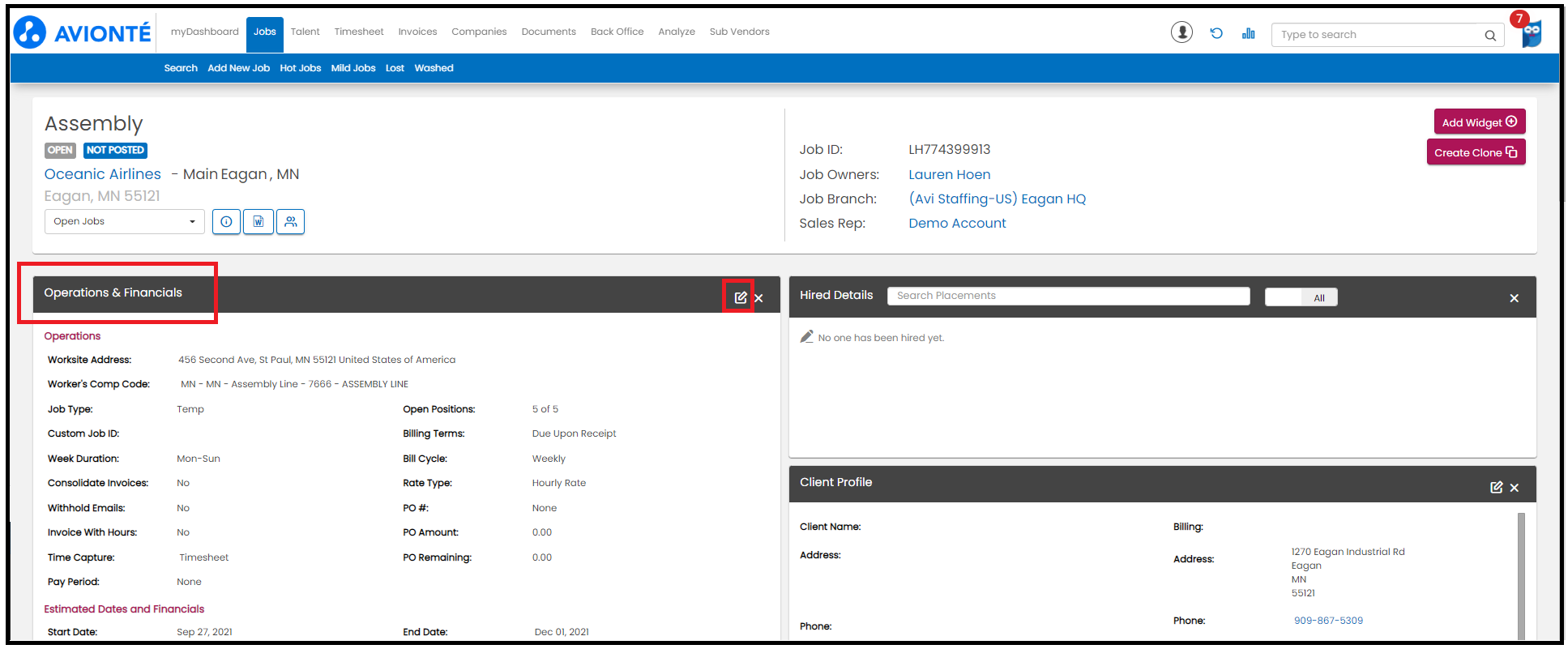Open the Back Office menu
The image size is (1568, 649).
point(617,32)
